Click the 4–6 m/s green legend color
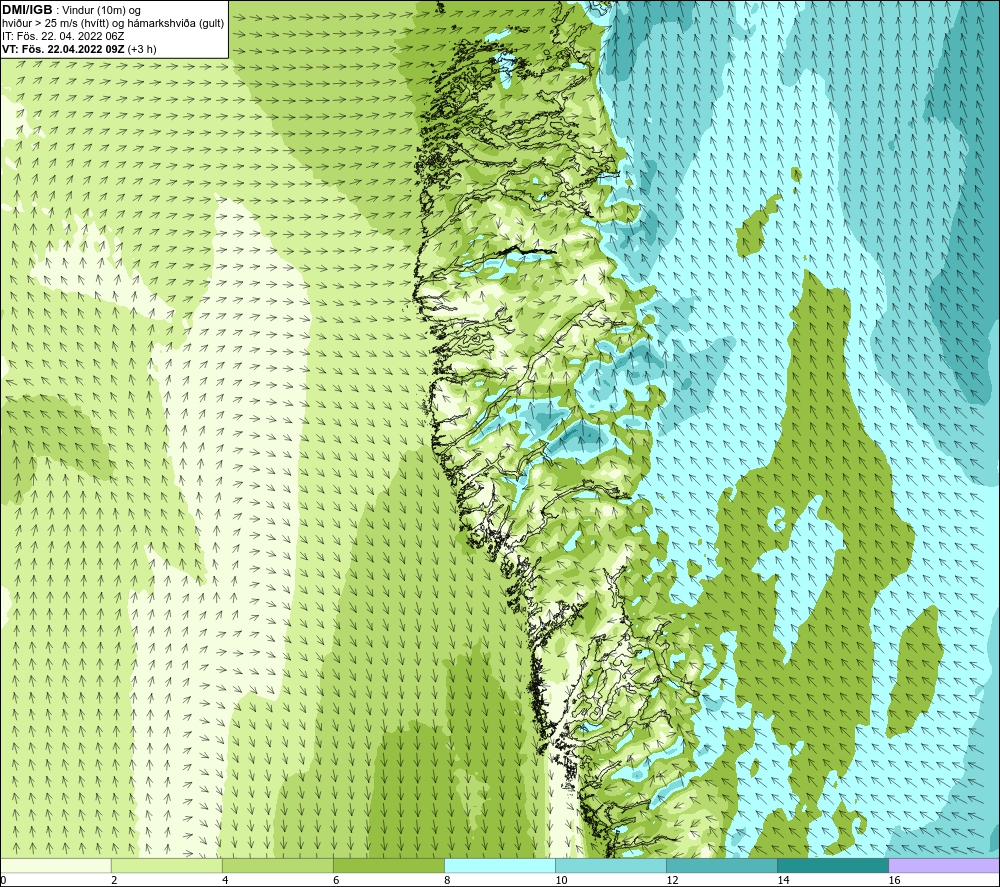The height and width of the screenshot is (887, 1000). (x=278, y=865)
